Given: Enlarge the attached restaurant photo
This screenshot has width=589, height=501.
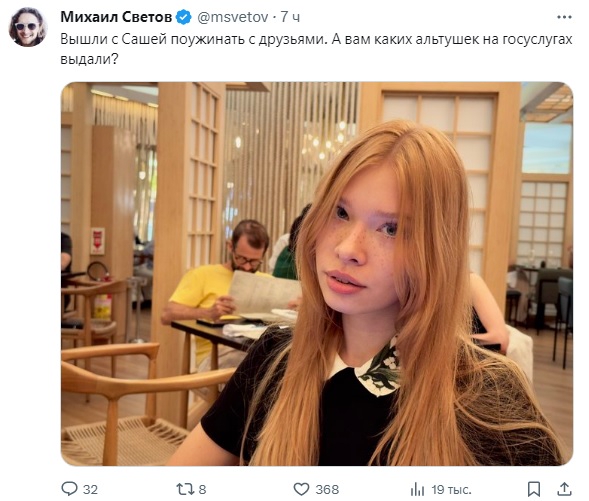Looking at the screenshot, I should point(317,274).
